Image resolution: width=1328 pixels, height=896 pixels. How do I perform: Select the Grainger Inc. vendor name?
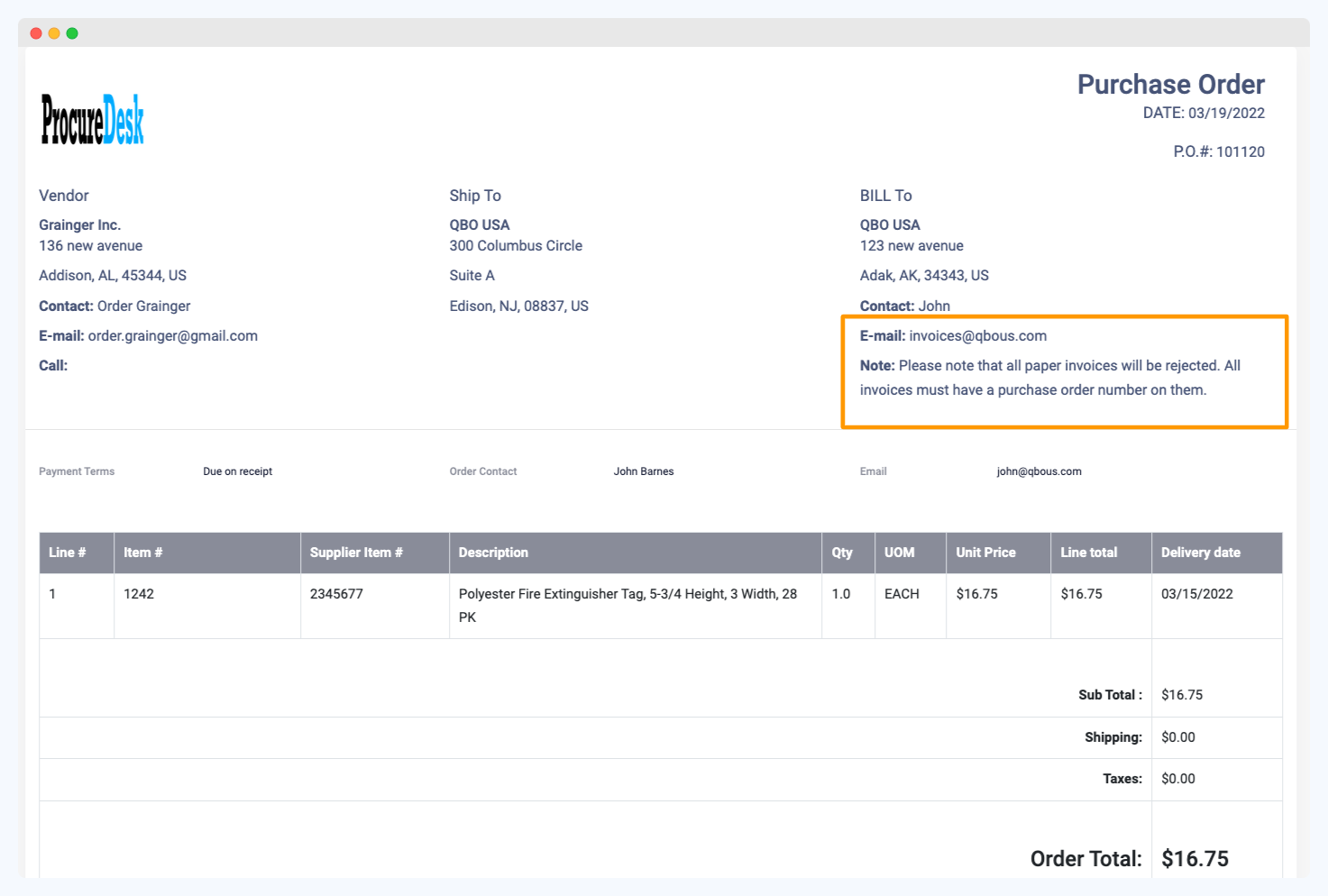[79, 224]
